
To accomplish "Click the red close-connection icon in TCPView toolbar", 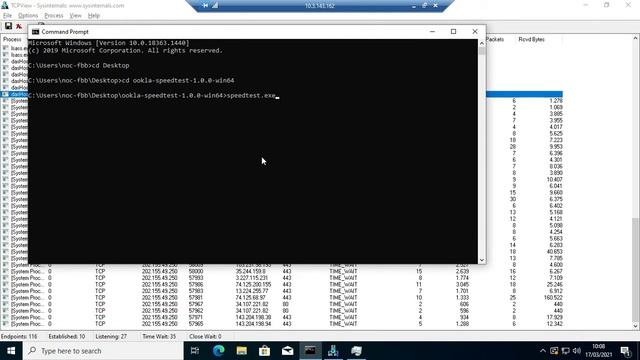I will 19,26.
